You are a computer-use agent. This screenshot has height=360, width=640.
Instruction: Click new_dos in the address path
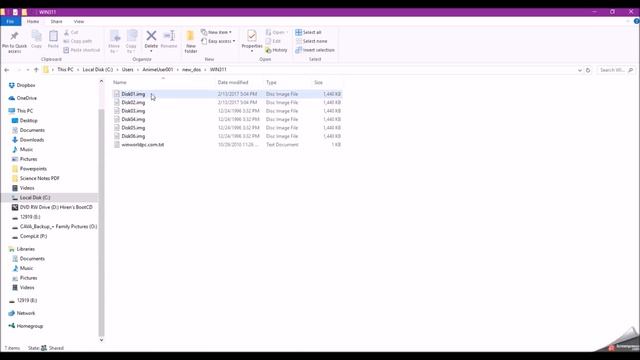[x=191, y=70]
